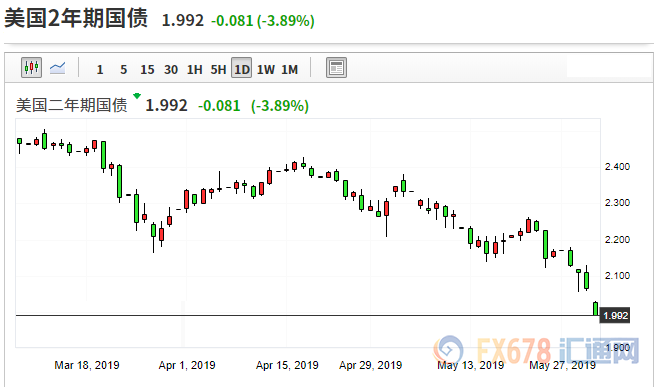Select the 30 minute interval

tap(171, 70)
